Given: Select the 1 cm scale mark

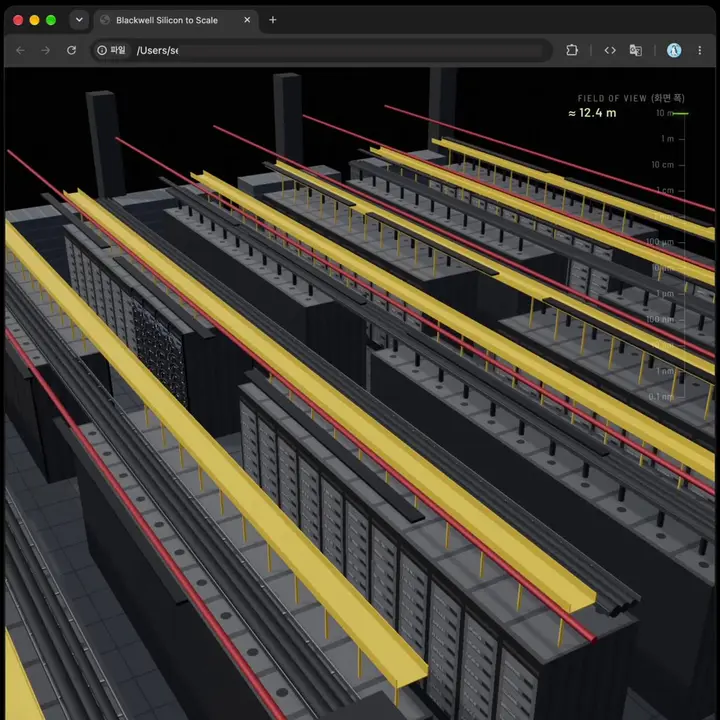Looking at the screenshot, I should point(665,190).
